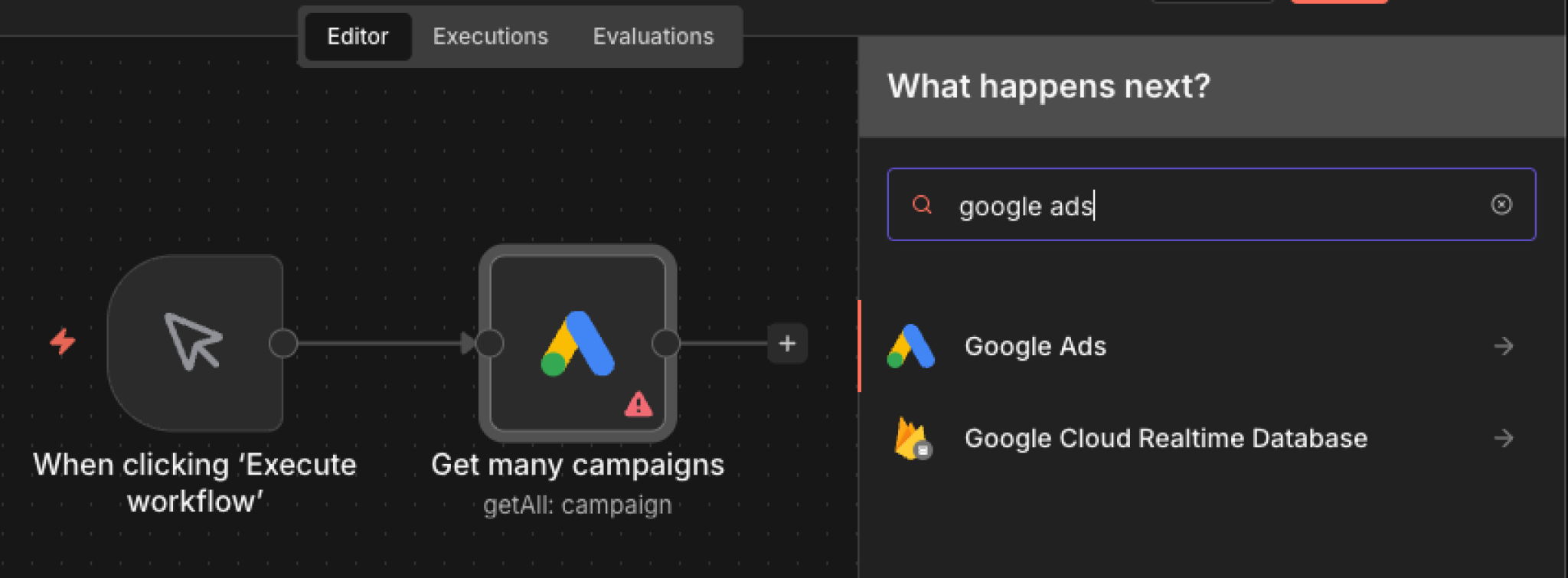Switch to the Evaluations tab
Screen dimensions: 1568x578
pos(653,36)
